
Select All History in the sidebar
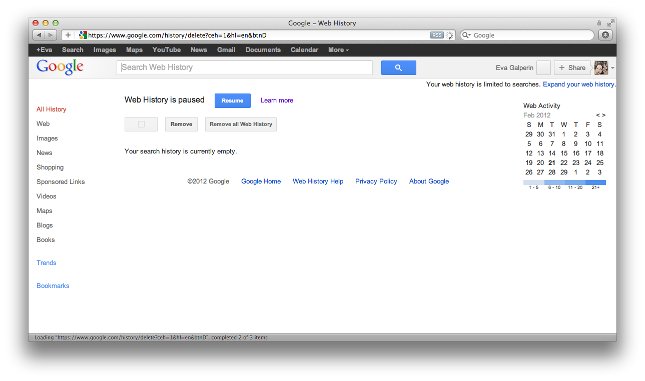51,109
